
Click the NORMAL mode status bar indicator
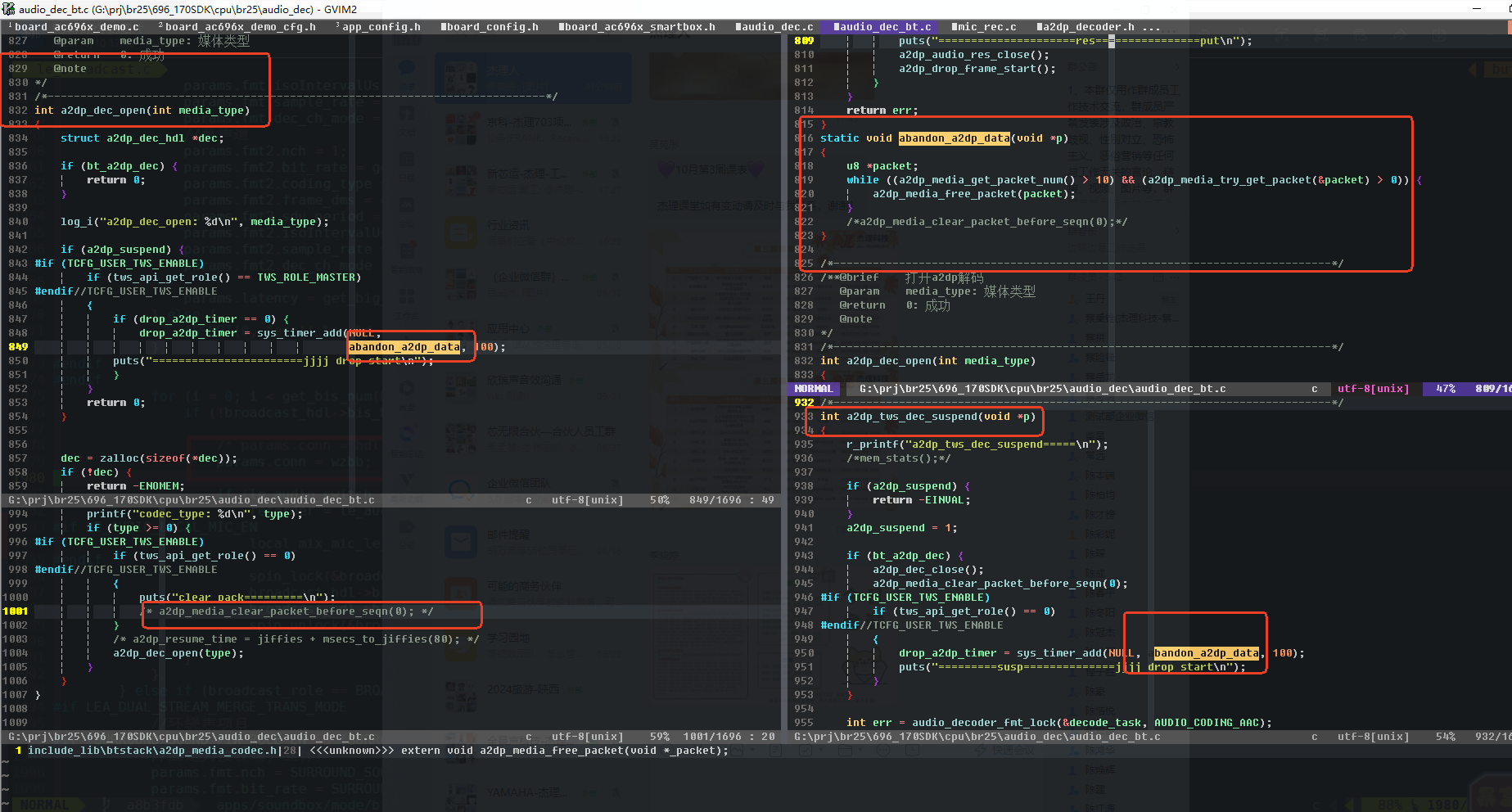[x=813, y=389]
